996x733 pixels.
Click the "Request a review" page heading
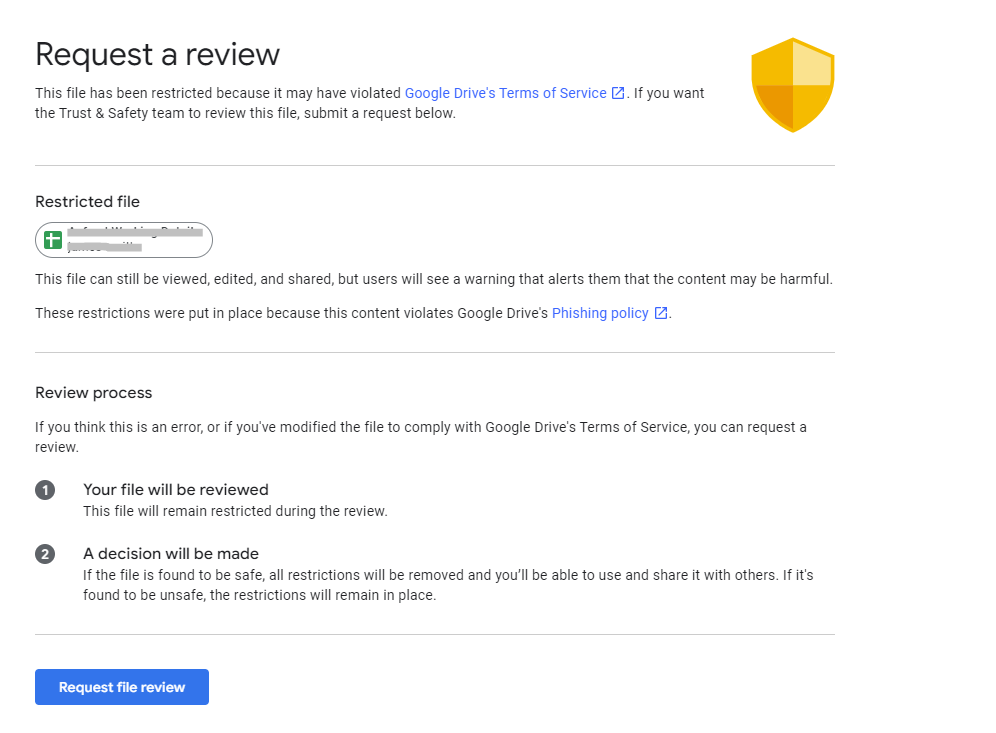click(x=157, y=54)
